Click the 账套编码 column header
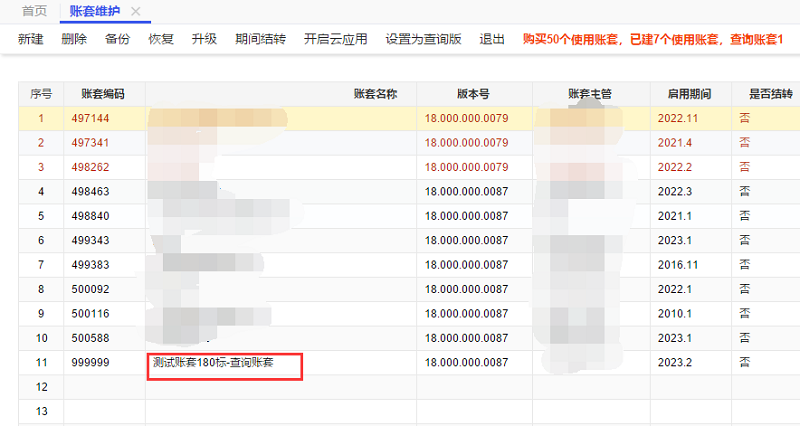The height and width of the screenshot is (426, 800). coord(103,94)
